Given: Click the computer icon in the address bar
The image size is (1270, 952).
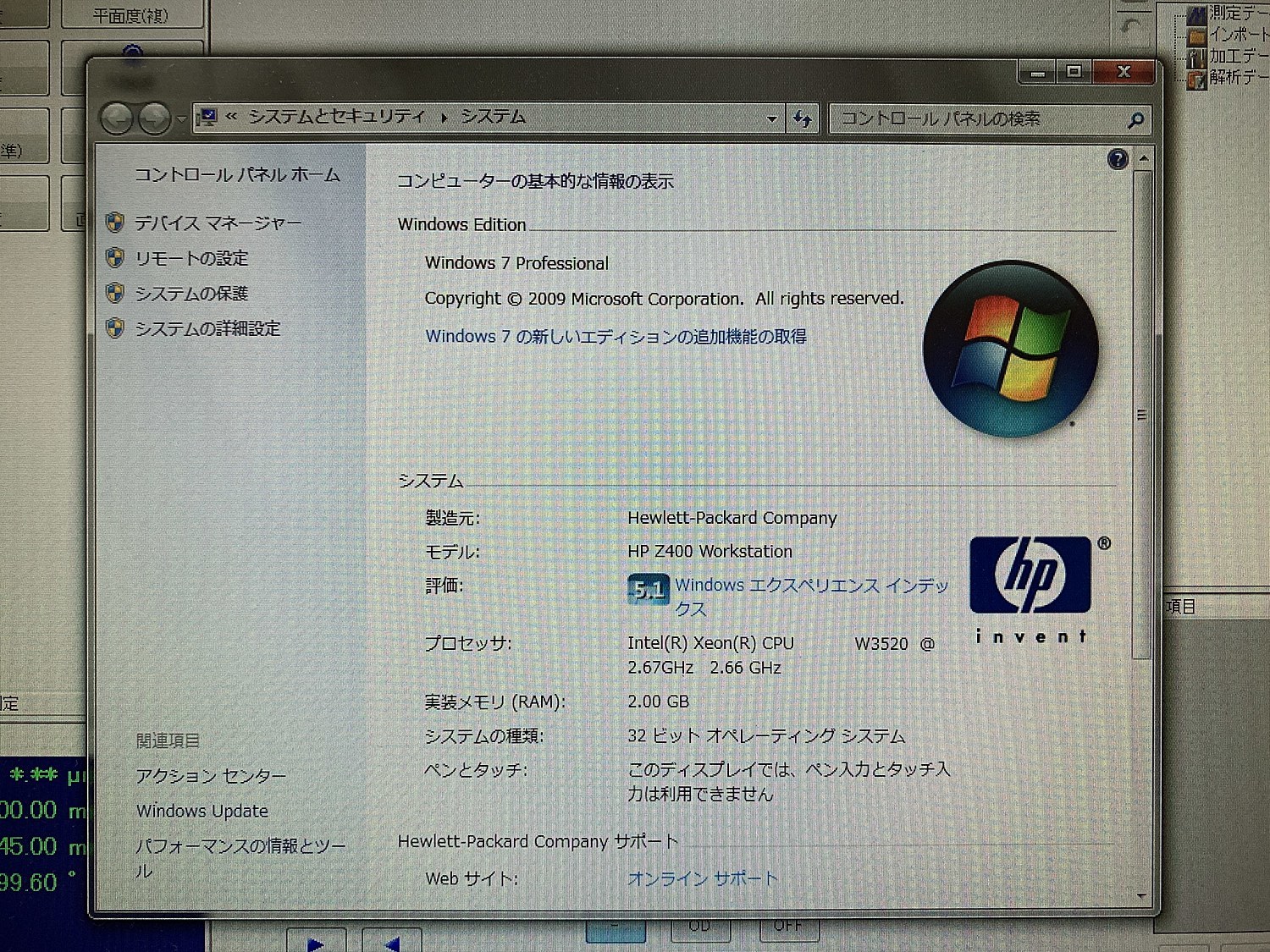Looking at the screenshot, I should point(207,118).
